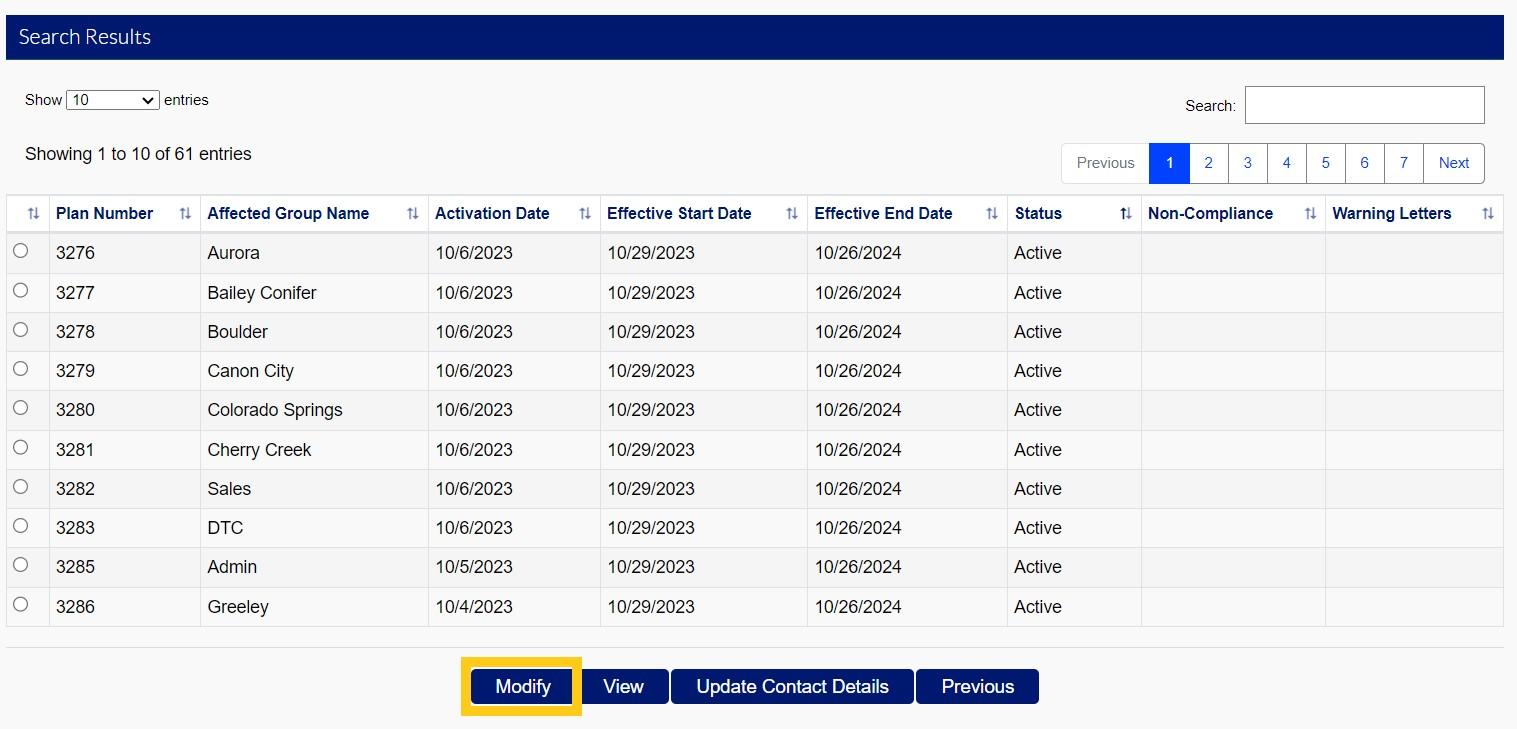Screen dimensions: 1517x729
Task: Select the radio button for Aurora plan
Action: pos(21,252)
